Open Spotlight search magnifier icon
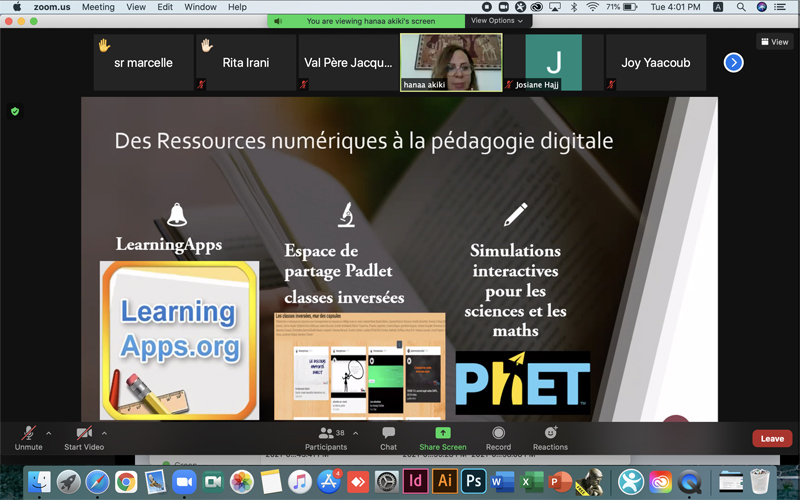This screenshot has height=500, width=800. [x=741, y=7]
